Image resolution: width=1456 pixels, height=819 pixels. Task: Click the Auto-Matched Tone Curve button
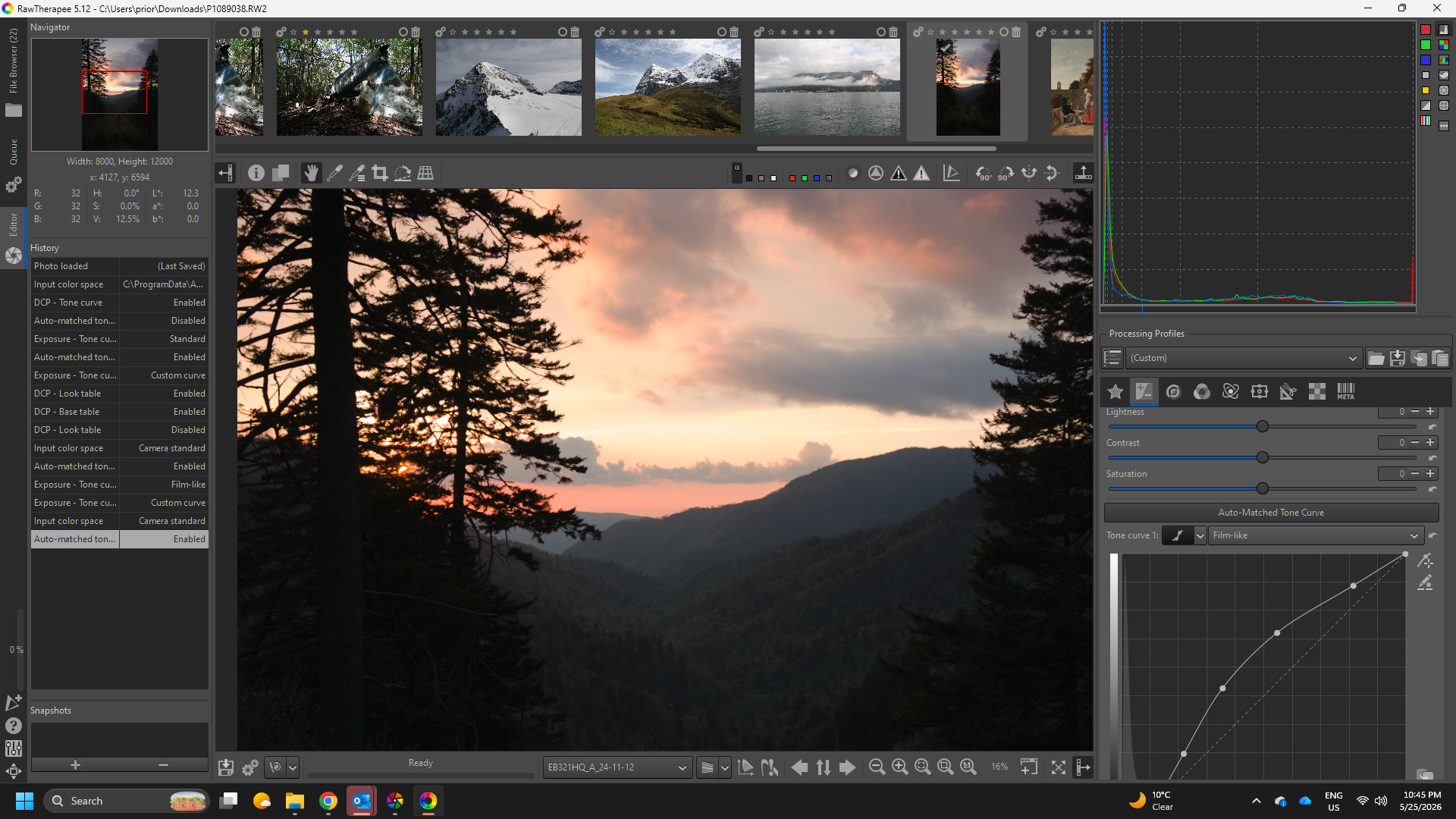pyautogui.click(x=1271, y=513)
